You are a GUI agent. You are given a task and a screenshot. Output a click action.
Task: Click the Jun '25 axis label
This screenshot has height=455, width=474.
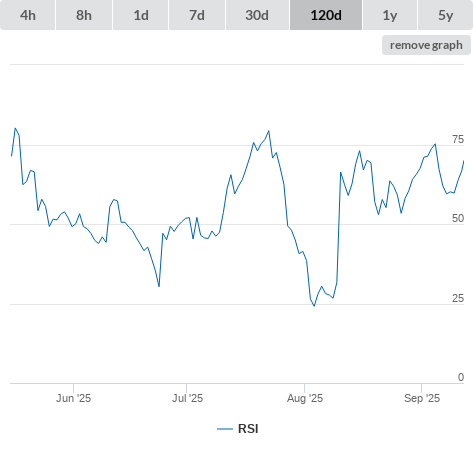[x=73, y=398]
